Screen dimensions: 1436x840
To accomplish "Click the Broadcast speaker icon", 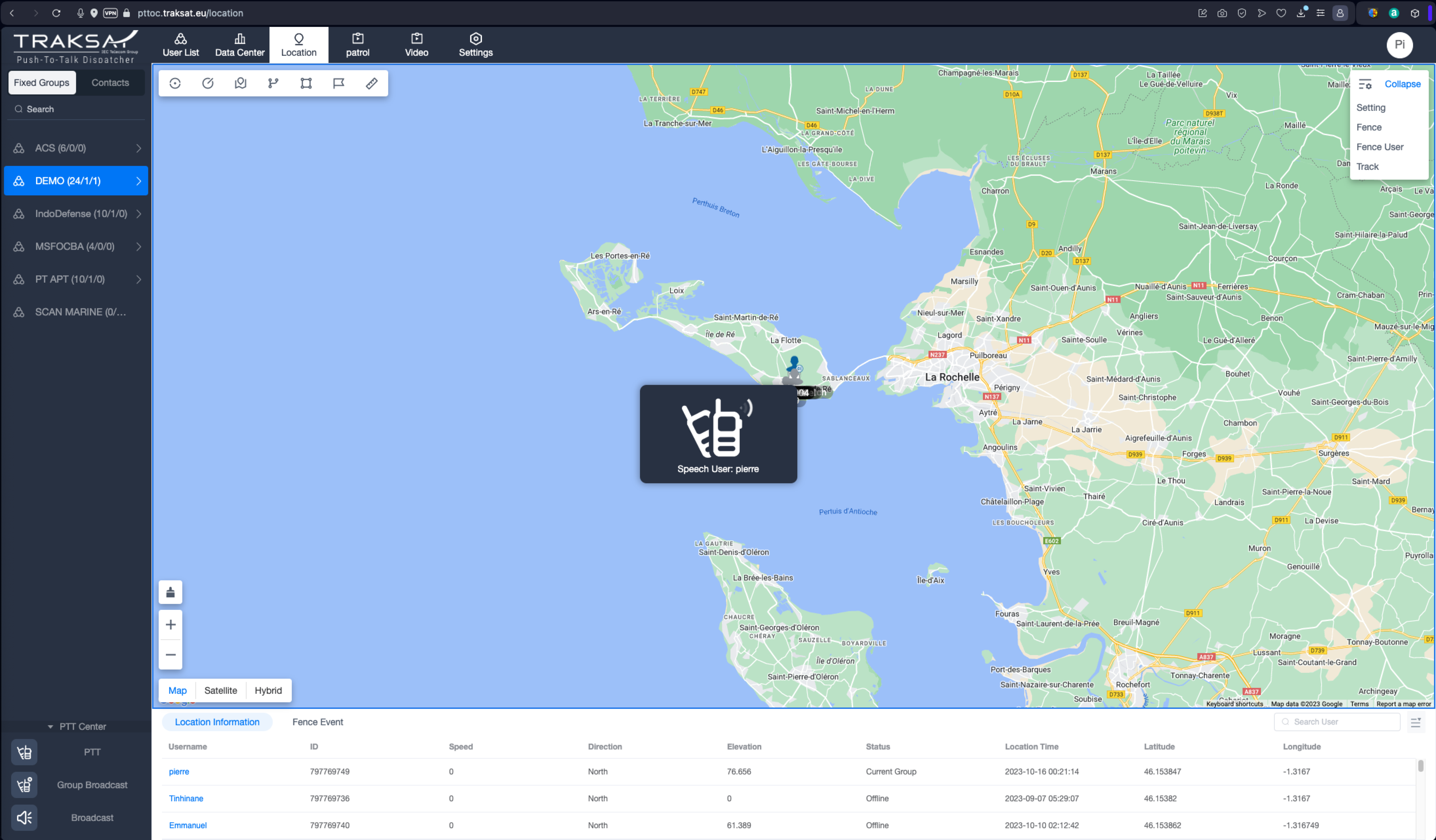I will (x=24, y=817).
